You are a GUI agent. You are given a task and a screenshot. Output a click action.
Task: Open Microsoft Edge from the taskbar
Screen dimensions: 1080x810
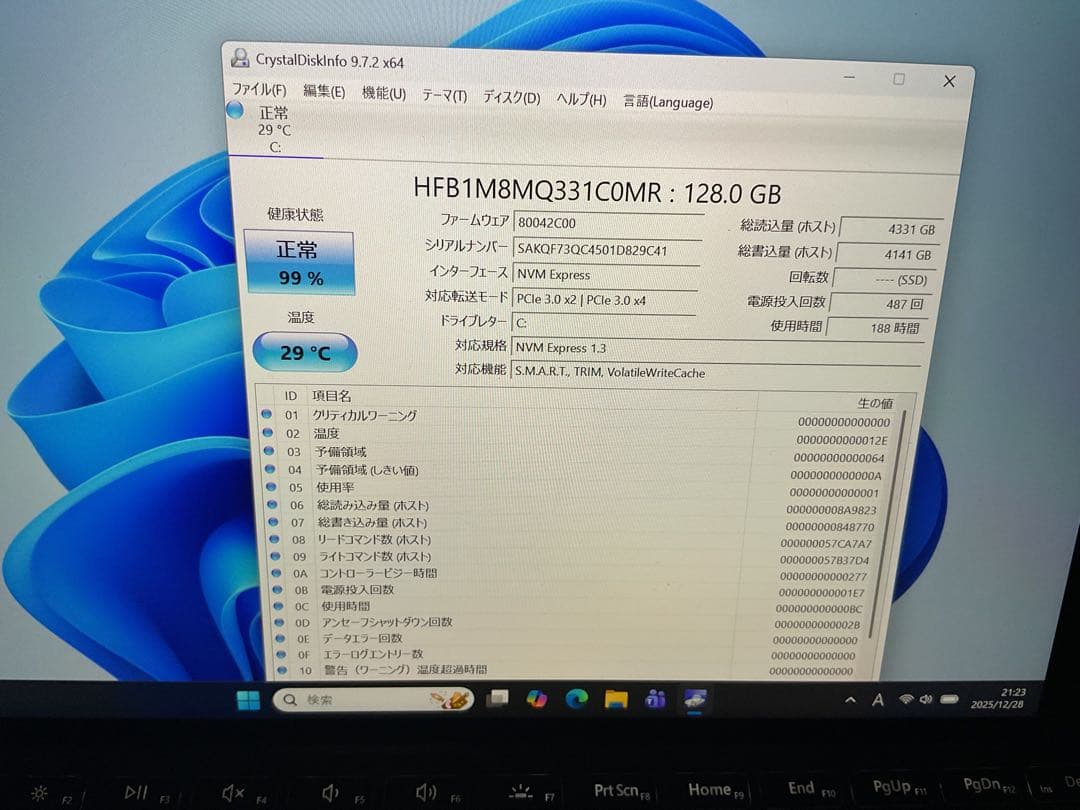click(576, 700)
